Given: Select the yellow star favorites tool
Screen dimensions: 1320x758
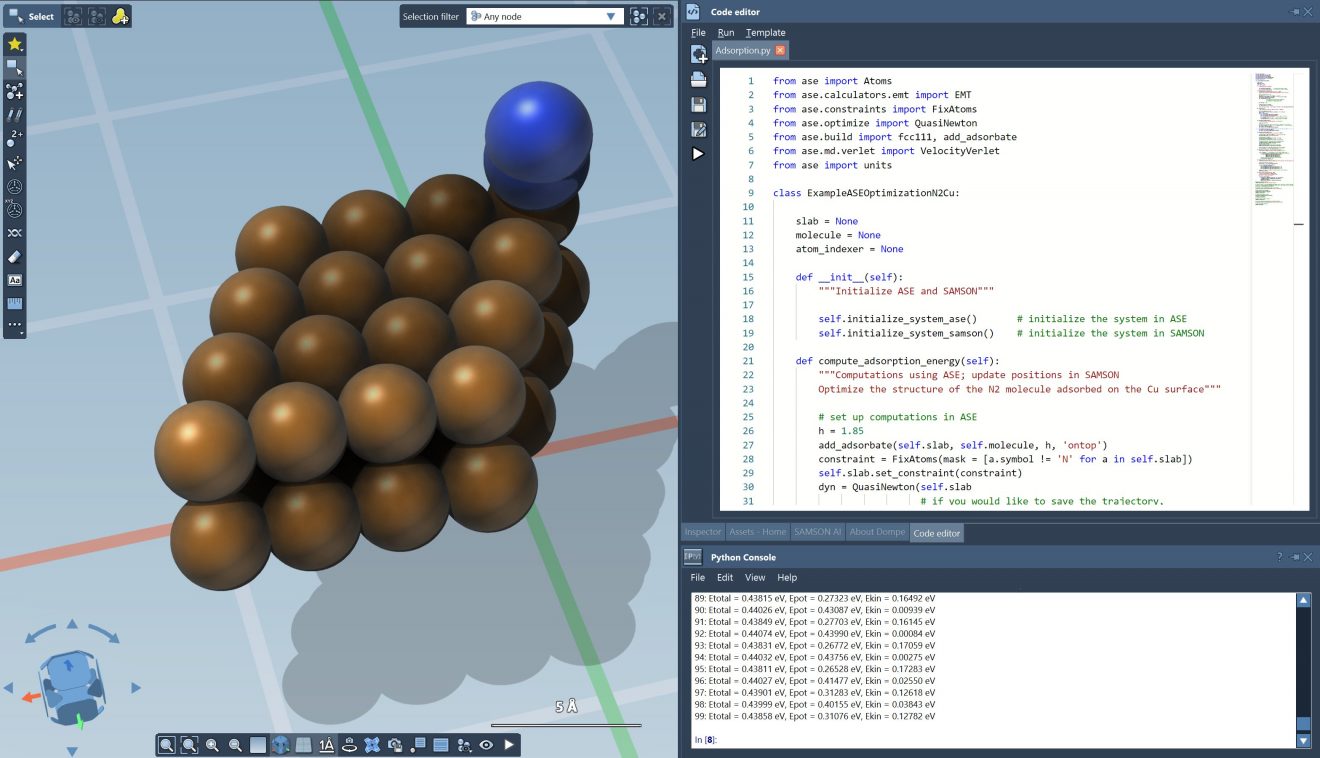Looking at the screenshot, I should (15, 44).
